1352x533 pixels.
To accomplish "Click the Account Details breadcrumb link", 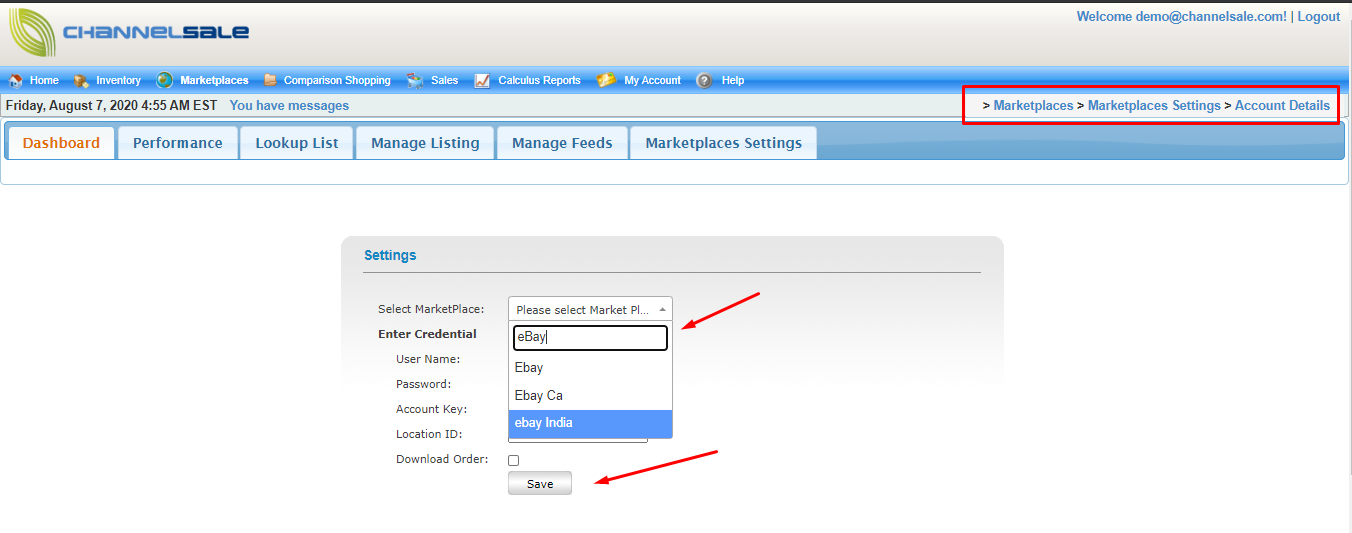I will tap(1282, 106).
